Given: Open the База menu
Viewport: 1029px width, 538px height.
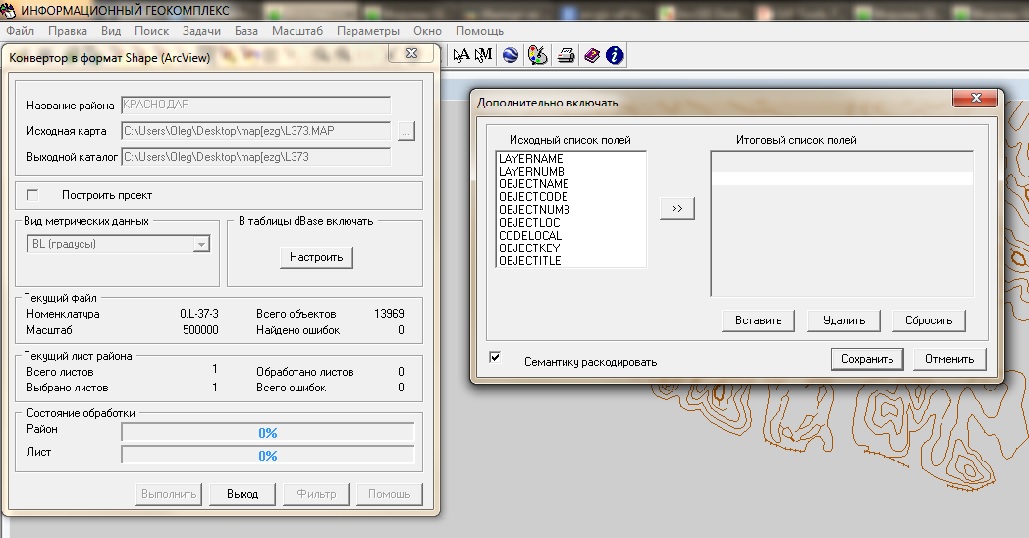Looking at the screenshot, I should 246,31.
